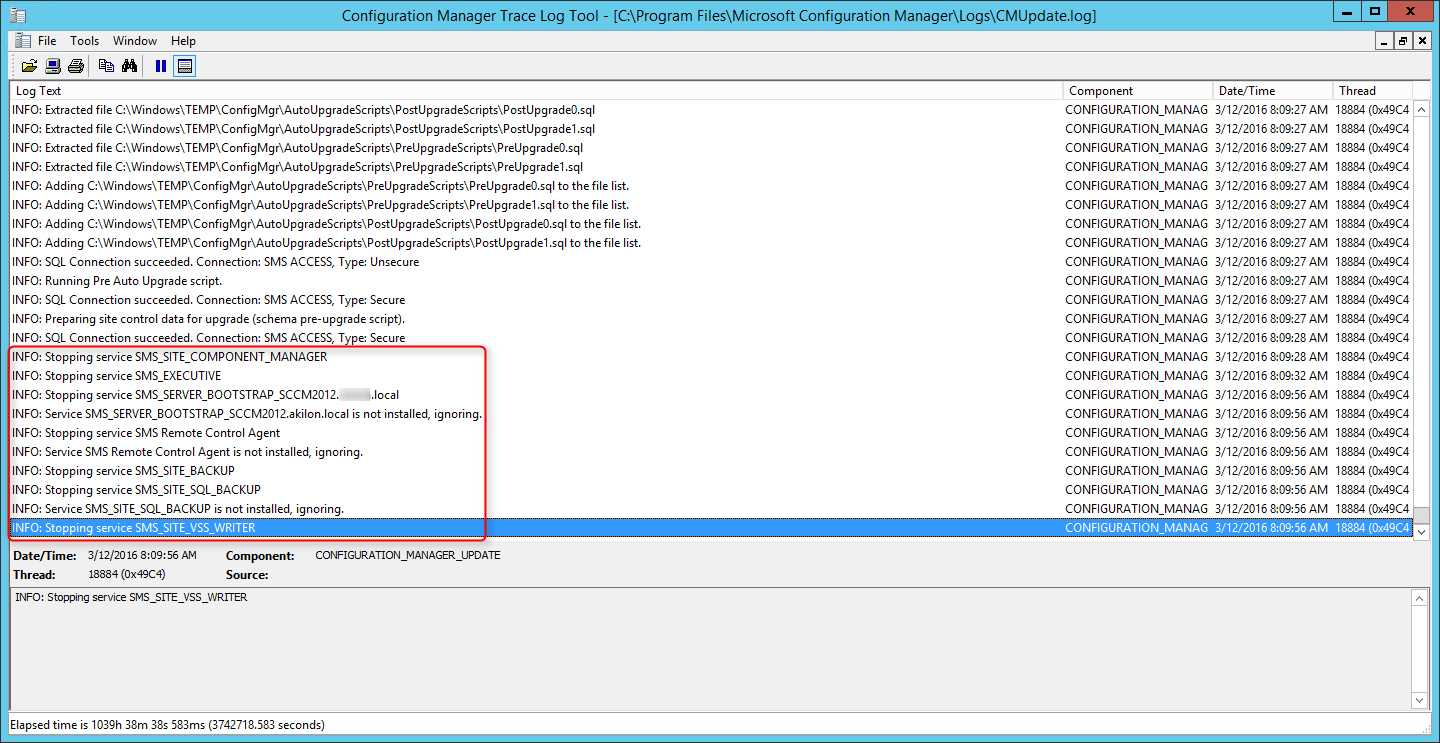Select row 'Stopping service SMS_EXECUTIVE'
Screen dimensions: 1440x743
(x=711, y=376)
